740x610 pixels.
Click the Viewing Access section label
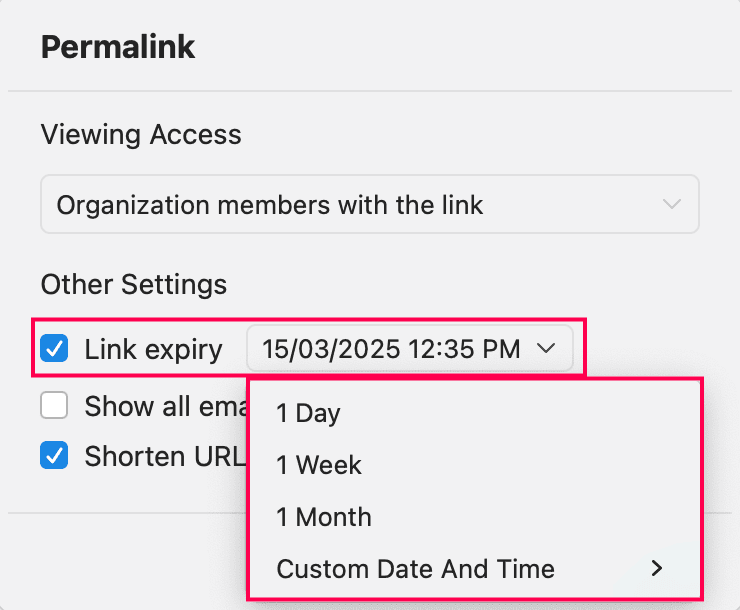point(141,134)
